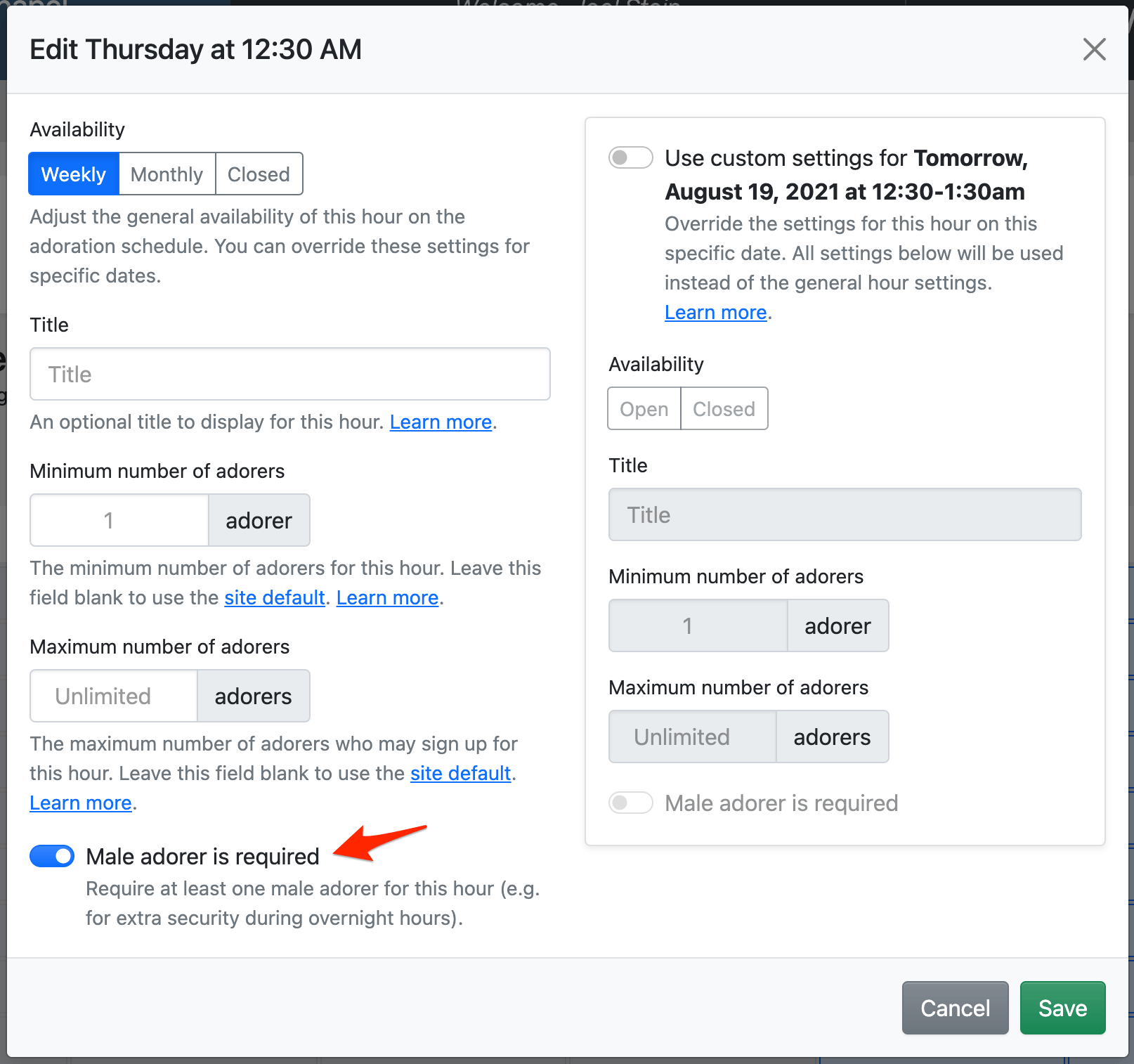Select Monthly availability option
Viewport: 1134px width, 1064px height.
[167, 174]
